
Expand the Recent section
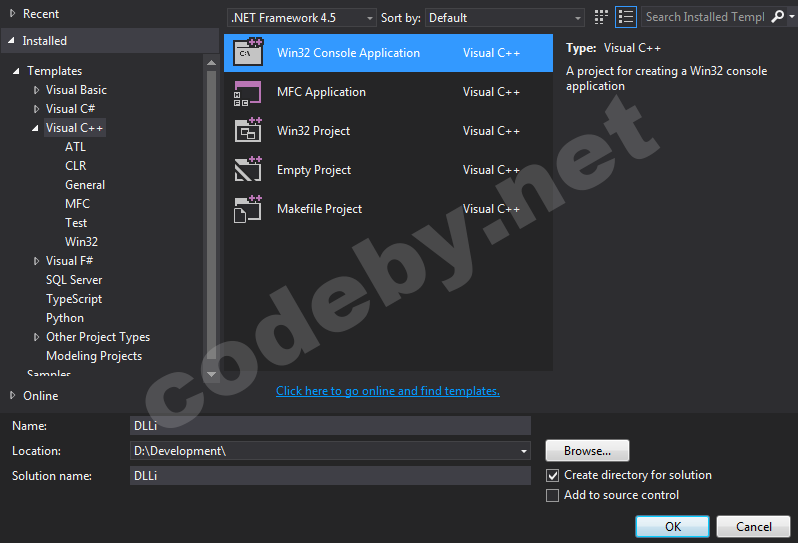tap(13, 14)
